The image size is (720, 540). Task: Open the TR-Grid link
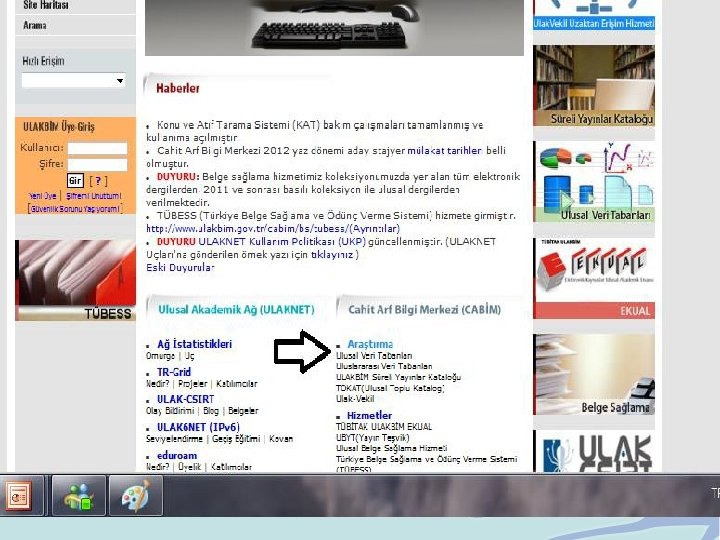coord(174,372)
